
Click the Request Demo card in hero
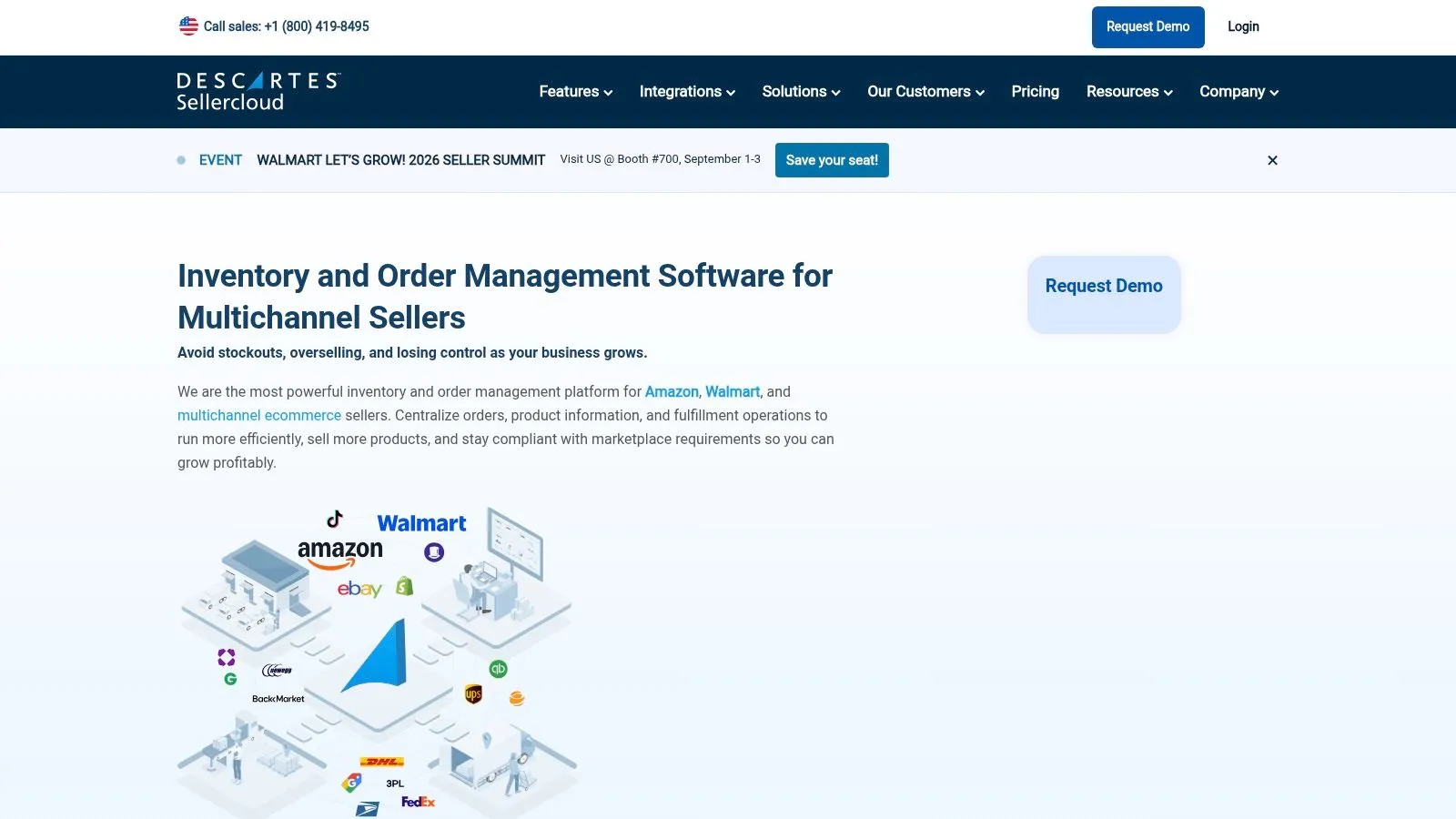click(1104, 294)
